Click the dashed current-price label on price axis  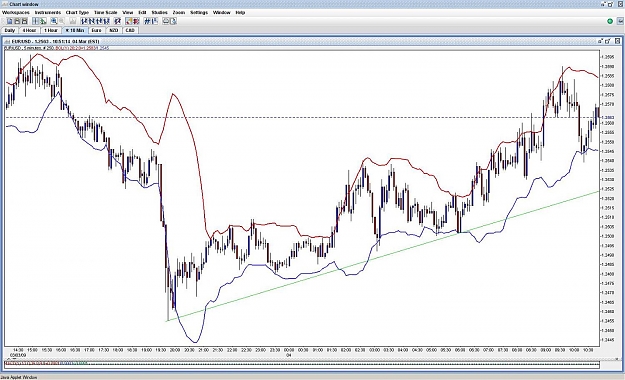click(609, 118)
